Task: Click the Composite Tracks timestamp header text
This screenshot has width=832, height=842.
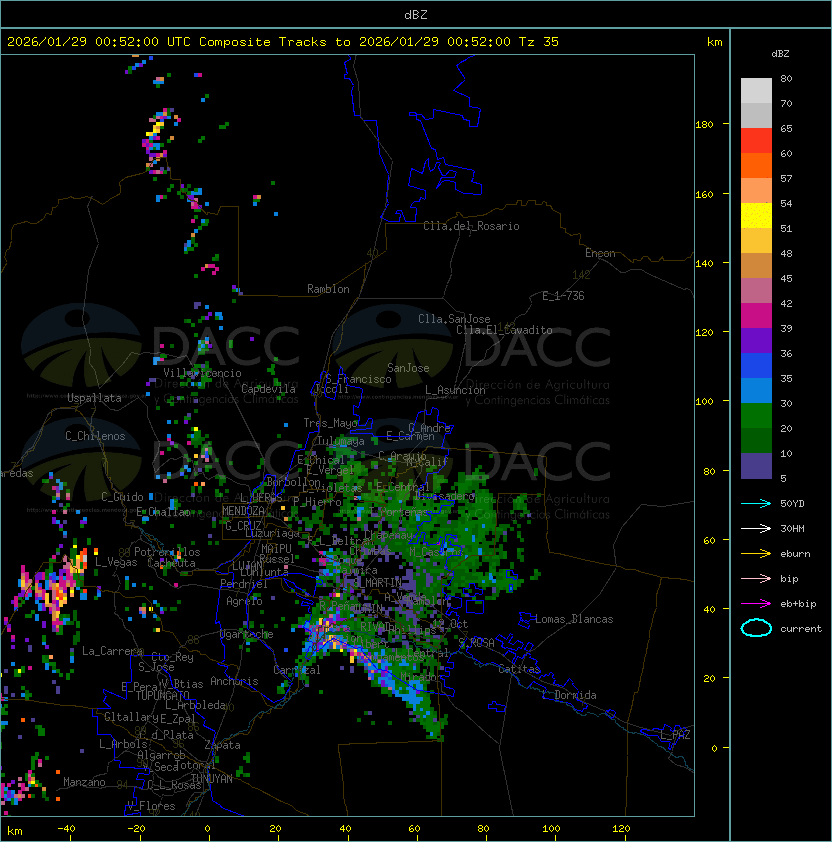Action: (283, 42)
